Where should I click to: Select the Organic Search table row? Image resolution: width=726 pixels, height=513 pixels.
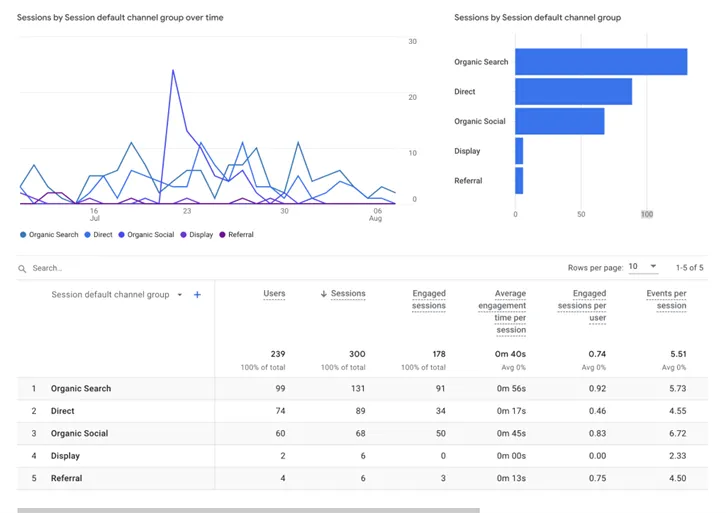click(81, 389)
